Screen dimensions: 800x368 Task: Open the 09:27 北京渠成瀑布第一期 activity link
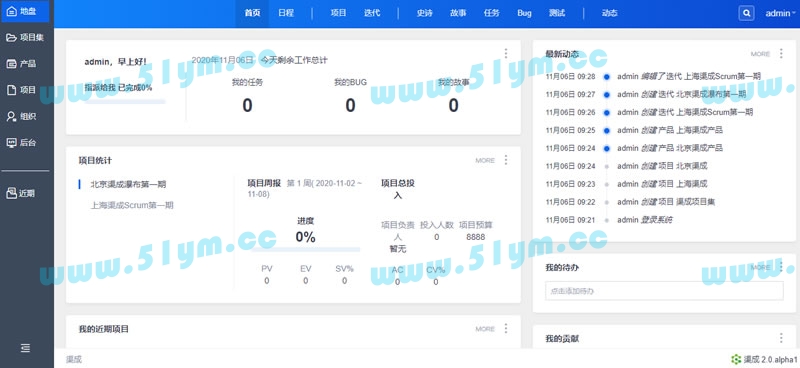pyautogui.click(x=711, y=94)
